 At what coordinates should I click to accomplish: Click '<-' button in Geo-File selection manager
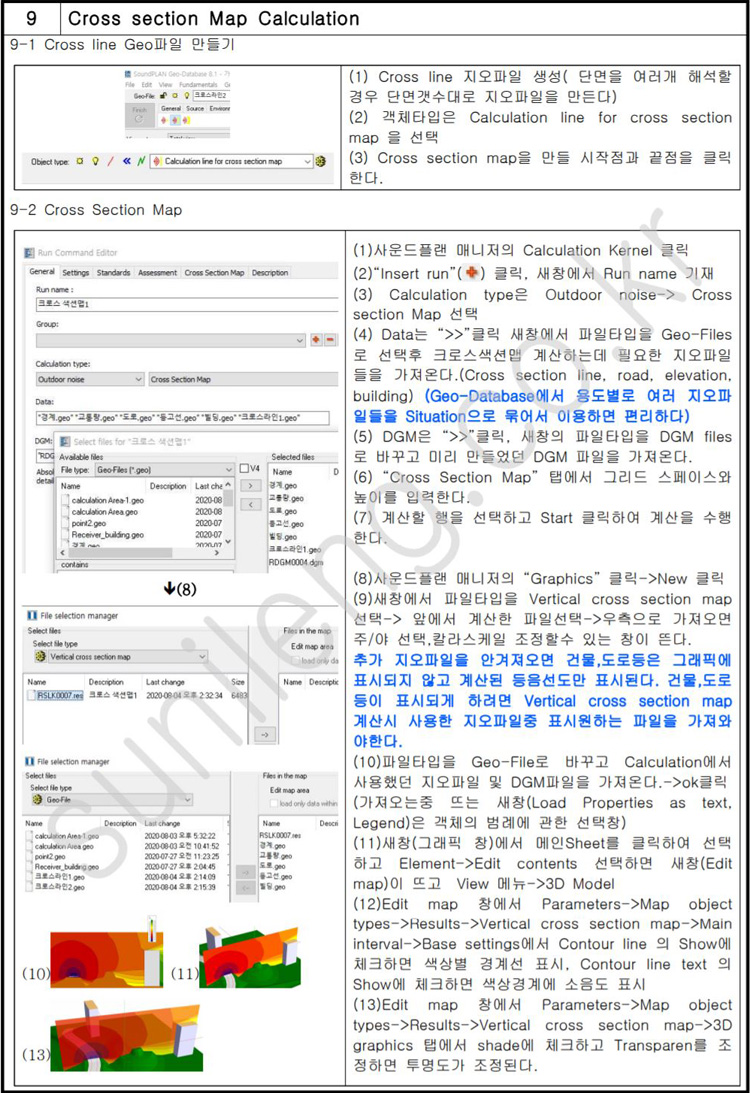pos(246,888)
